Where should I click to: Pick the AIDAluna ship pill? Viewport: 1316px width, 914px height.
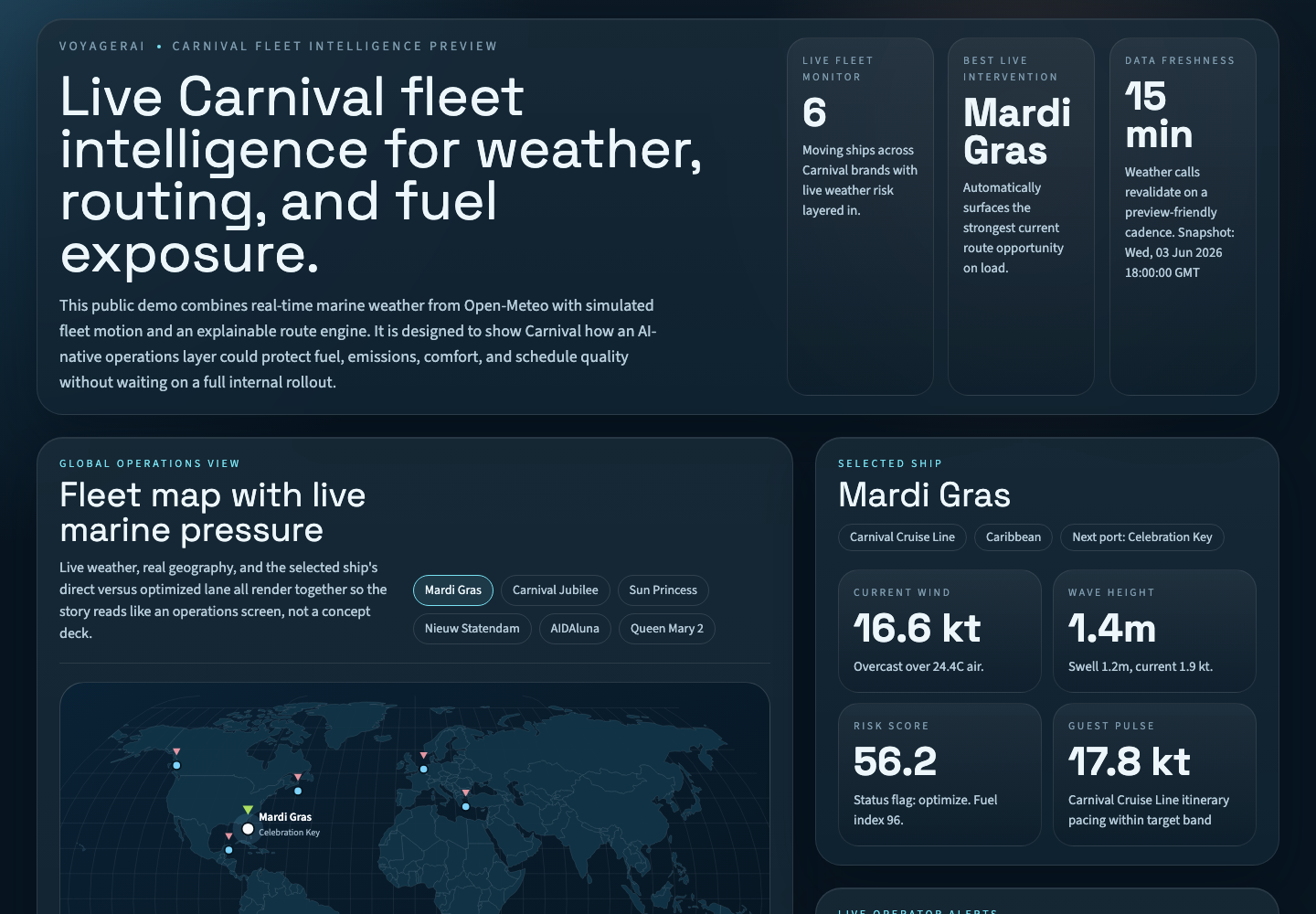point(575,629)
